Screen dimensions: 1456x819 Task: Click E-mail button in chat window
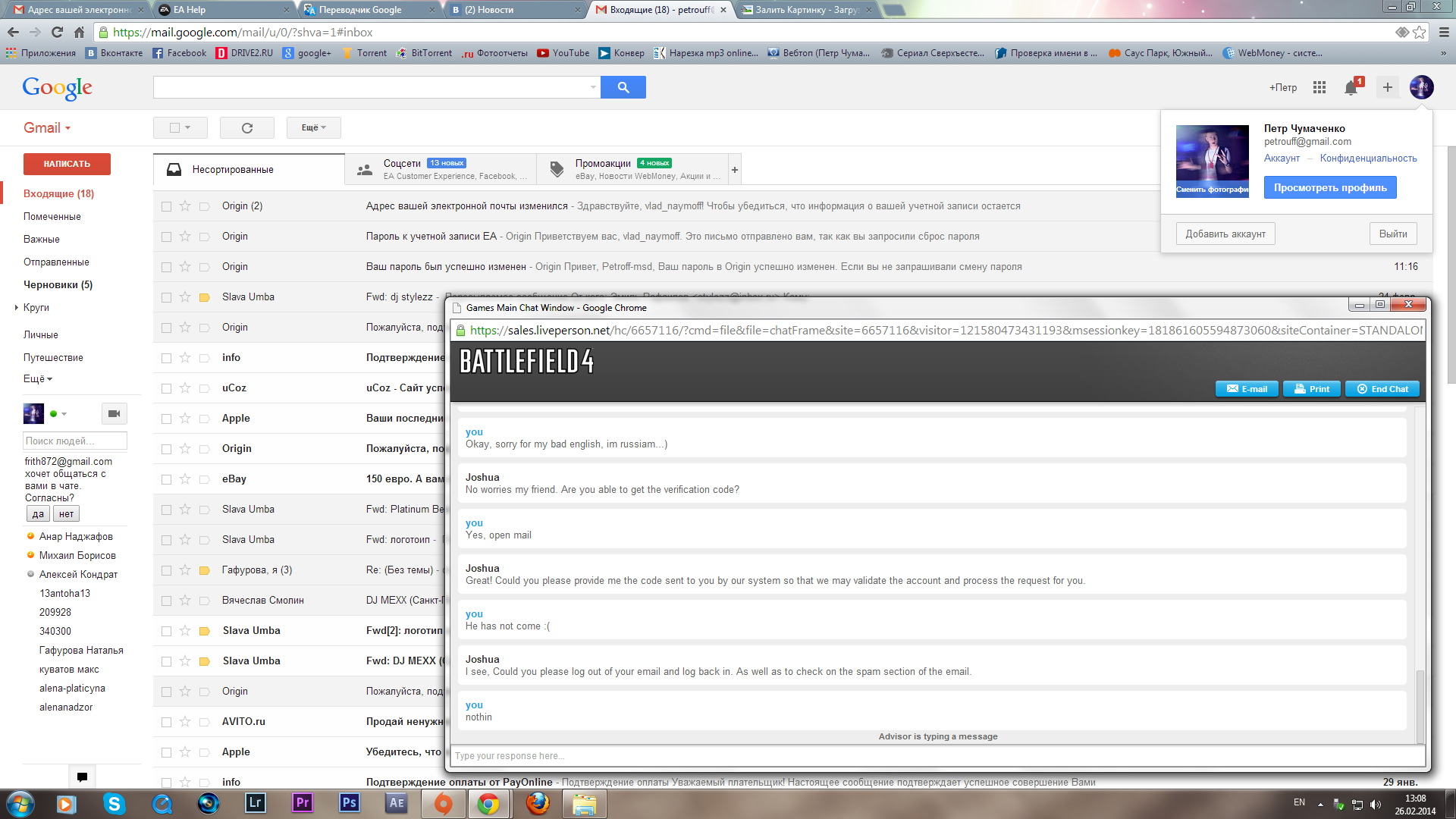1247,389
